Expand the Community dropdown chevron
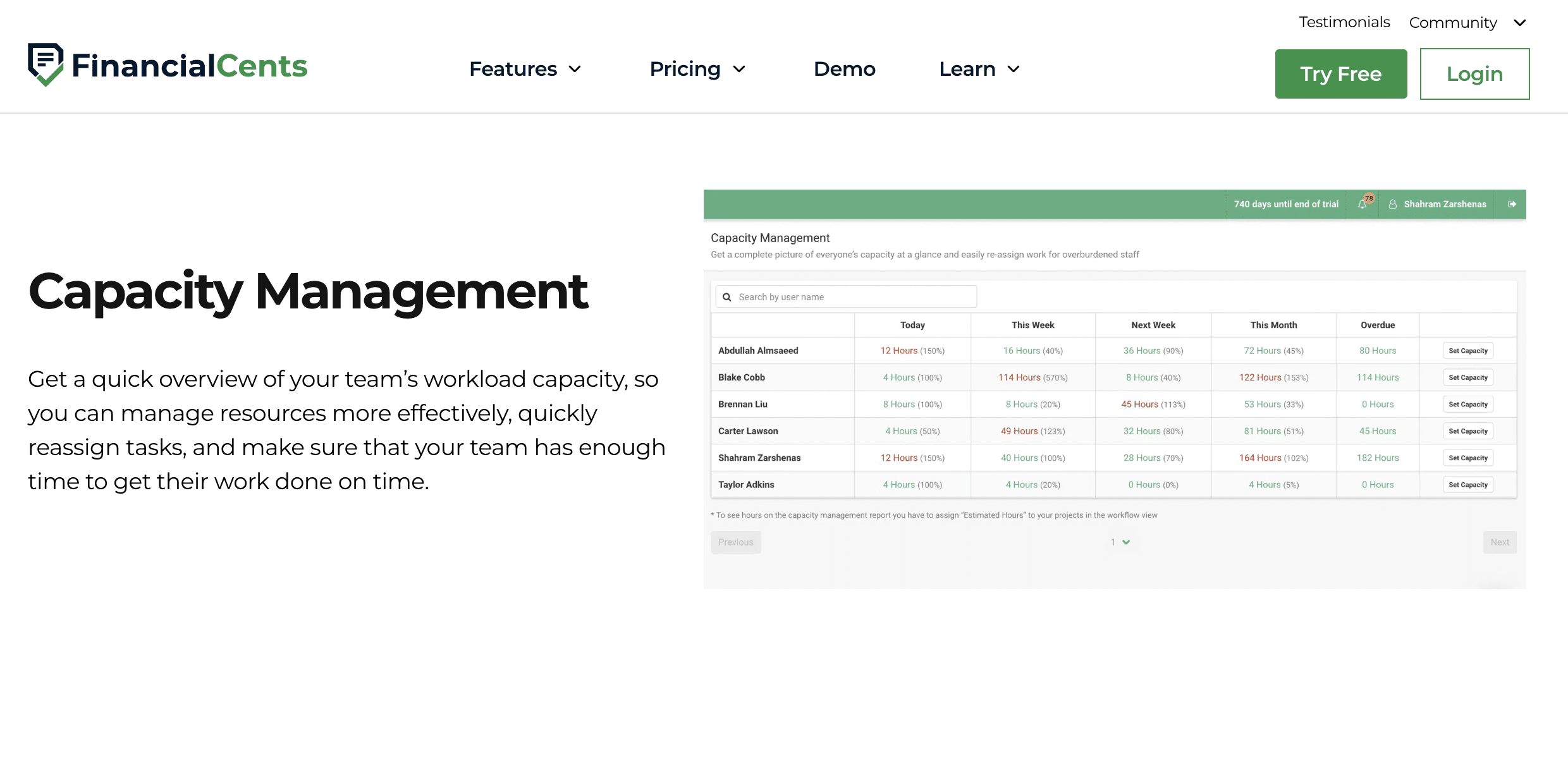 [x=1520, y=23]
